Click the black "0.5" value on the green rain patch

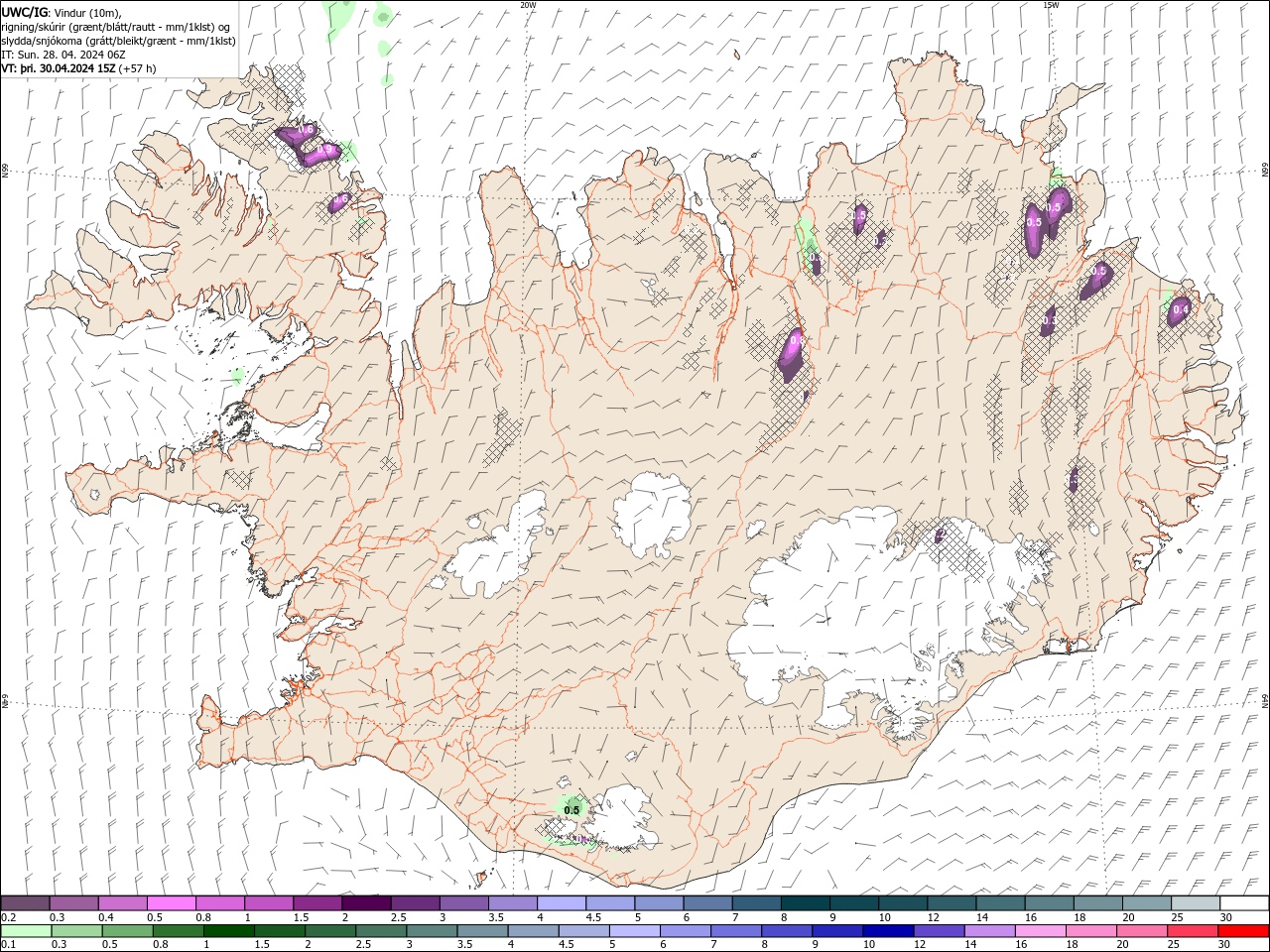pyautogui.click(x=571, y=810)
